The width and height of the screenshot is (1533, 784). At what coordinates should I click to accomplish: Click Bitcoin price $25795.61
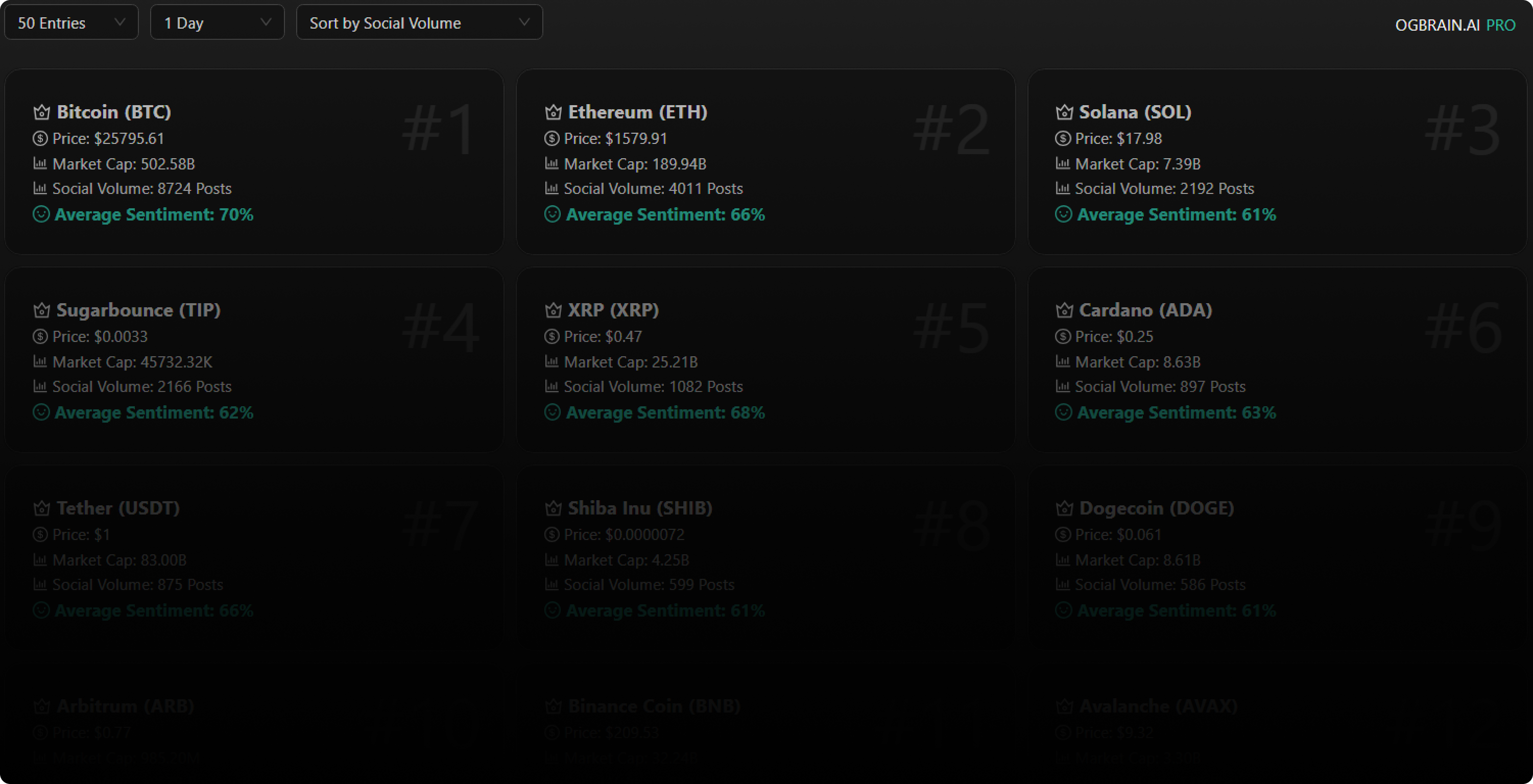[108, 139]
